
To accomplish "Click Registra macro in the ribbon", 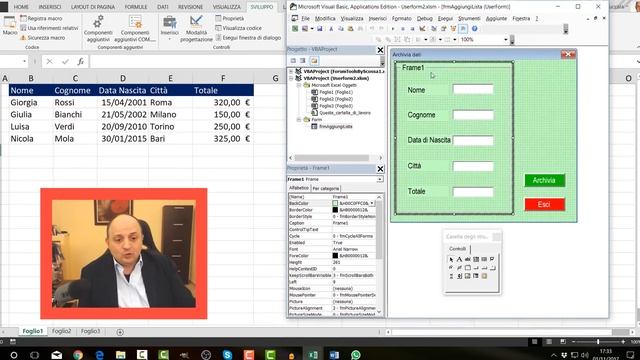I will click(41, 18).
